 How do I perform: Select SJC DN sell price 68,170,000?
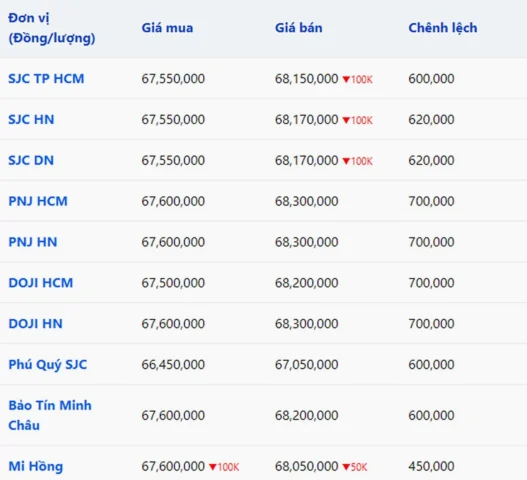point(307,161)
